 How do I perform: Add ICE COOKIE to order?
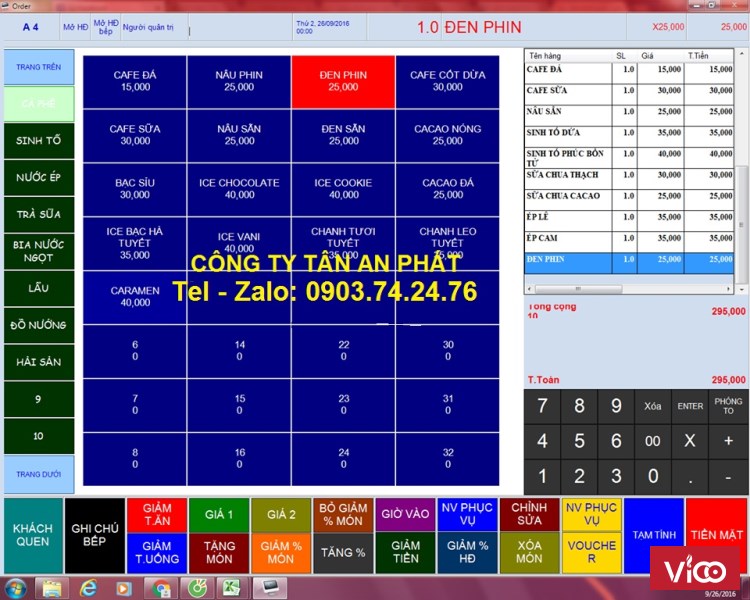click(x=343, y=189)
